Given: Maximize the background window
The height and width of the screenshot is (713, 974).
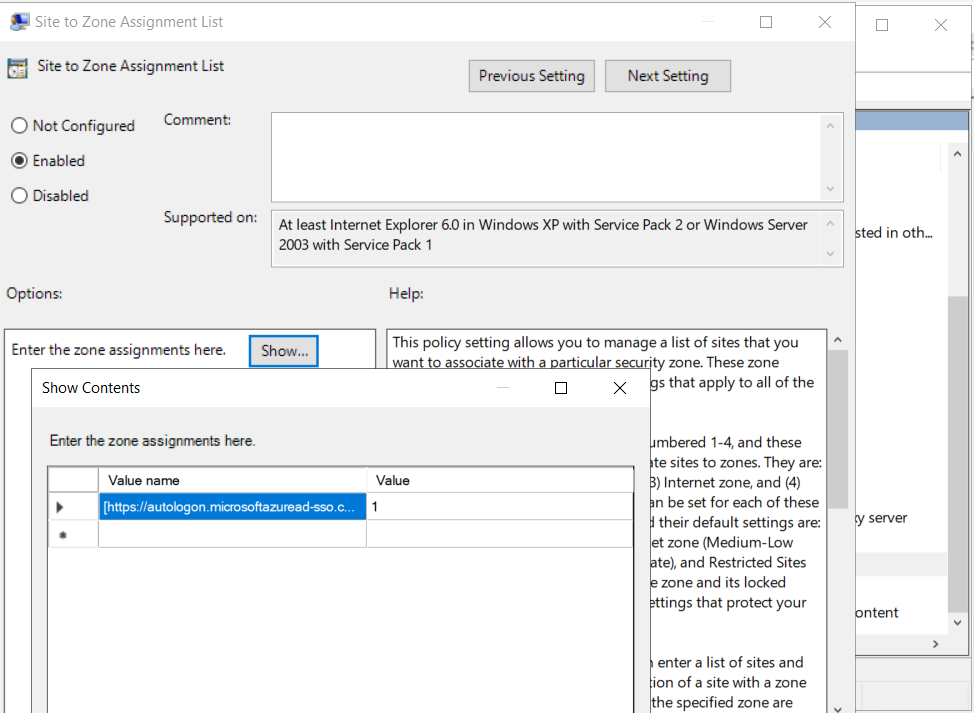Looking at the screenshot, I should (881, 25).
